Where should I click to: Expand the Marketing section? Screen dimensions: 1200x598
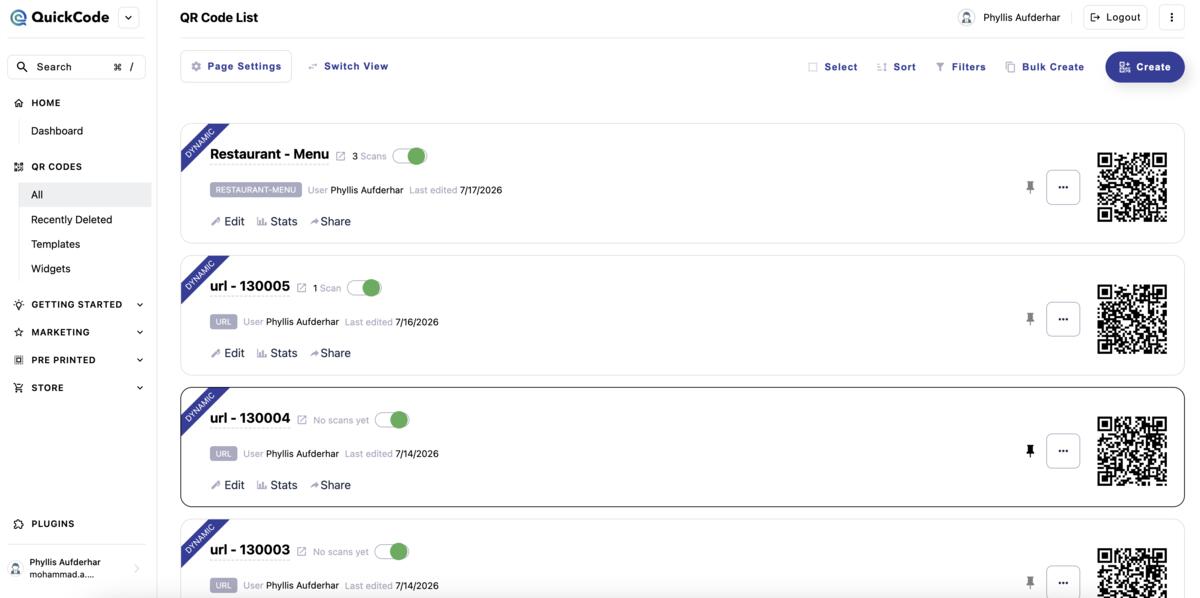[x=78, y=332]
